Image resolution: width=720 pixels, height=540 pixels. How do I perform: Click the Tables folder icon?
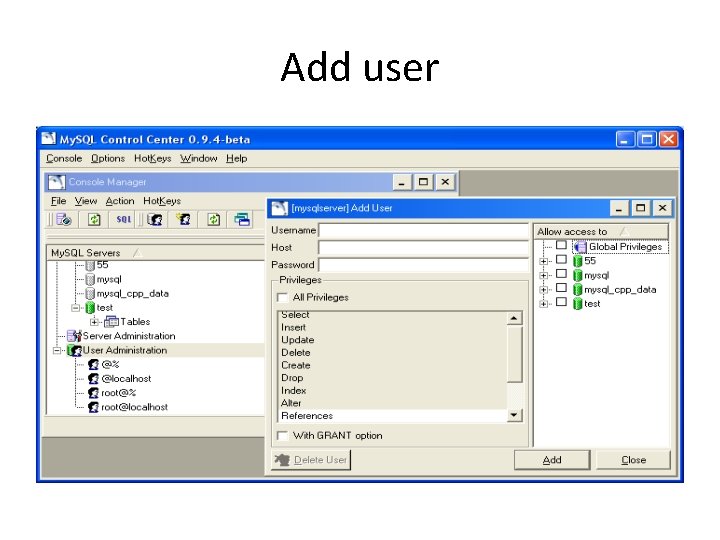pos(111,321)
